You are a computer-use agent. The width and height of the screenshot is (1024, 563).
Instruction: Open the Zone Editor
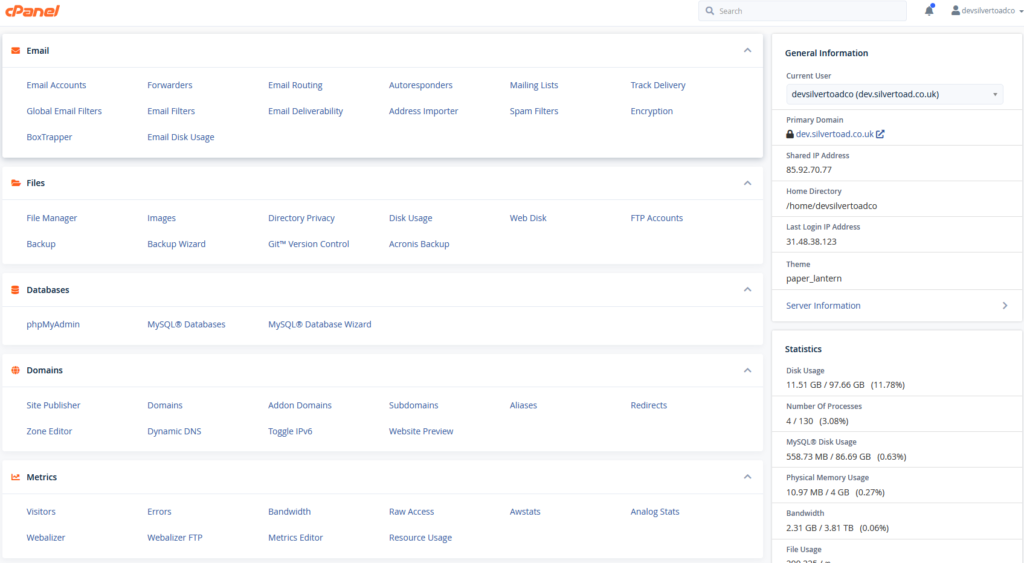(x=49, y=431)
